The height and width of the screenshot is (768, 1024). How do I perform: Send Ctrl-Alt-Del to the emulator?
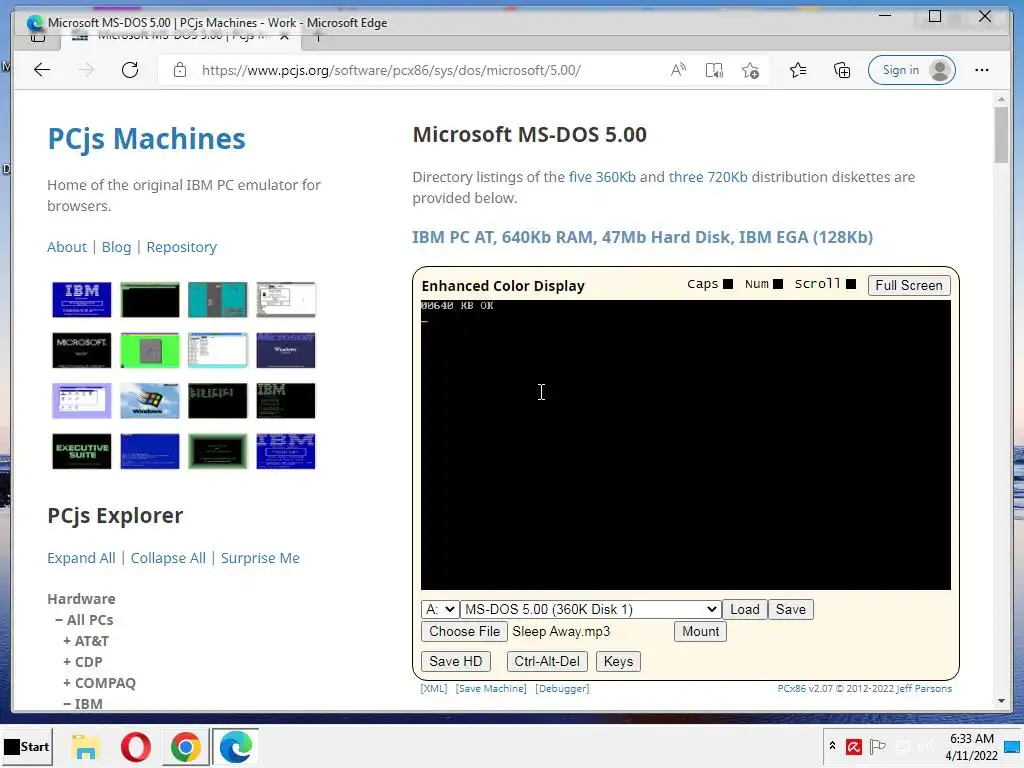pyautogui.click(x=547, y=662)
